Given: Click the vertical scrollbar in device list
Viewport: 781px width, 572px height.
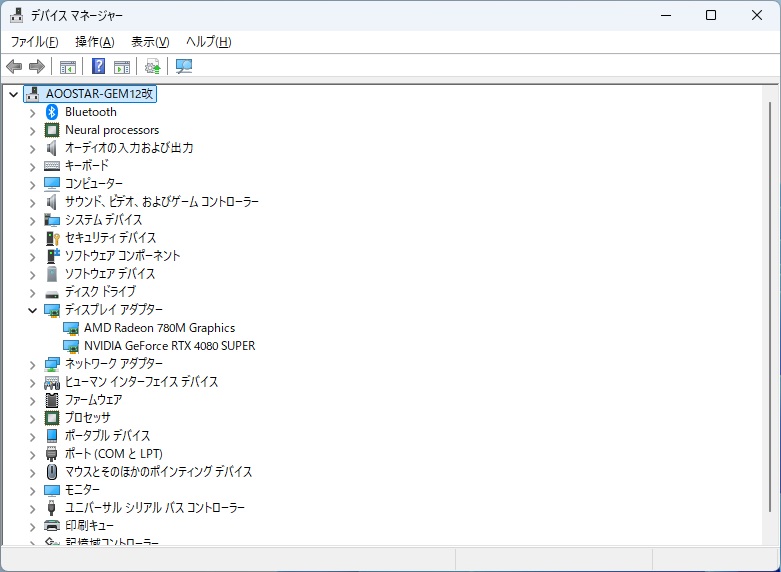Looking at the screenshot, I should pos(769,300).
